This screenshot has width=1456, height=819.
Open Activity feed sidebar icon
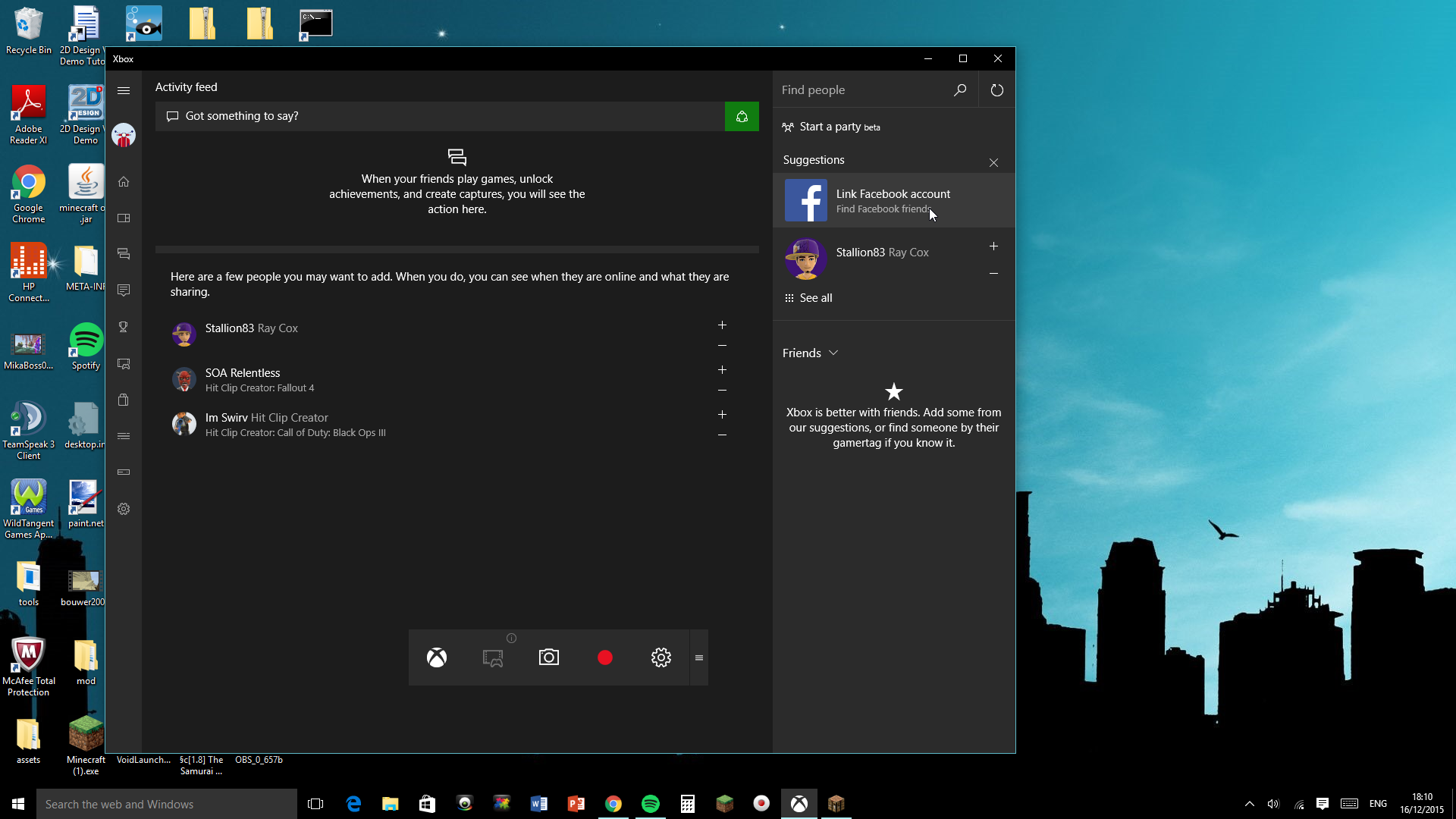[124, 254]
